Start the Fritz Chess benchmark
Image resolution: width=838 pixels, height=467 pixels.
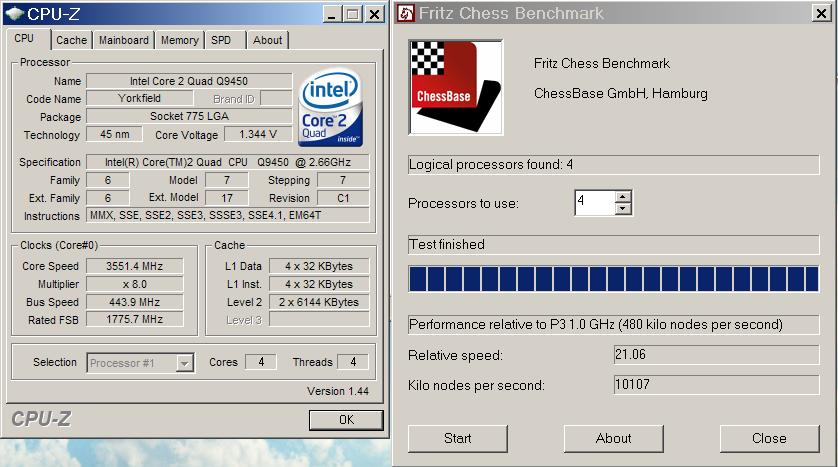point(457,439)
